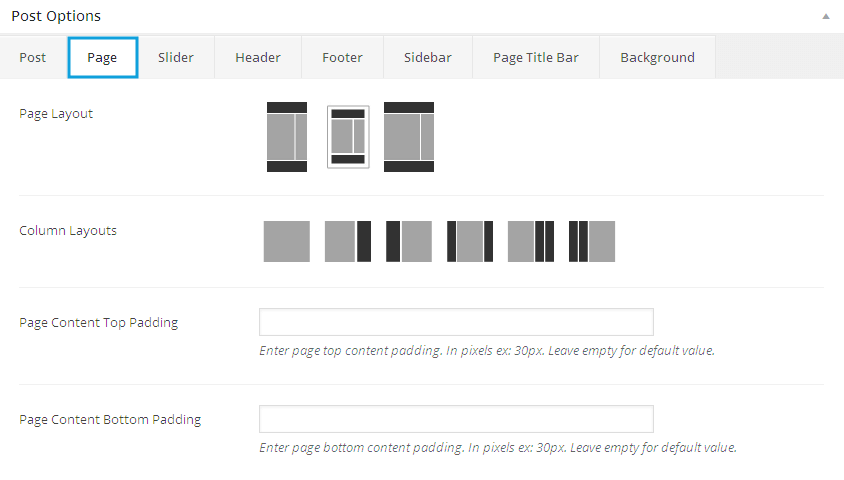Open the Background tab
This screenshot has height=480, width=844.
(657, 57)
